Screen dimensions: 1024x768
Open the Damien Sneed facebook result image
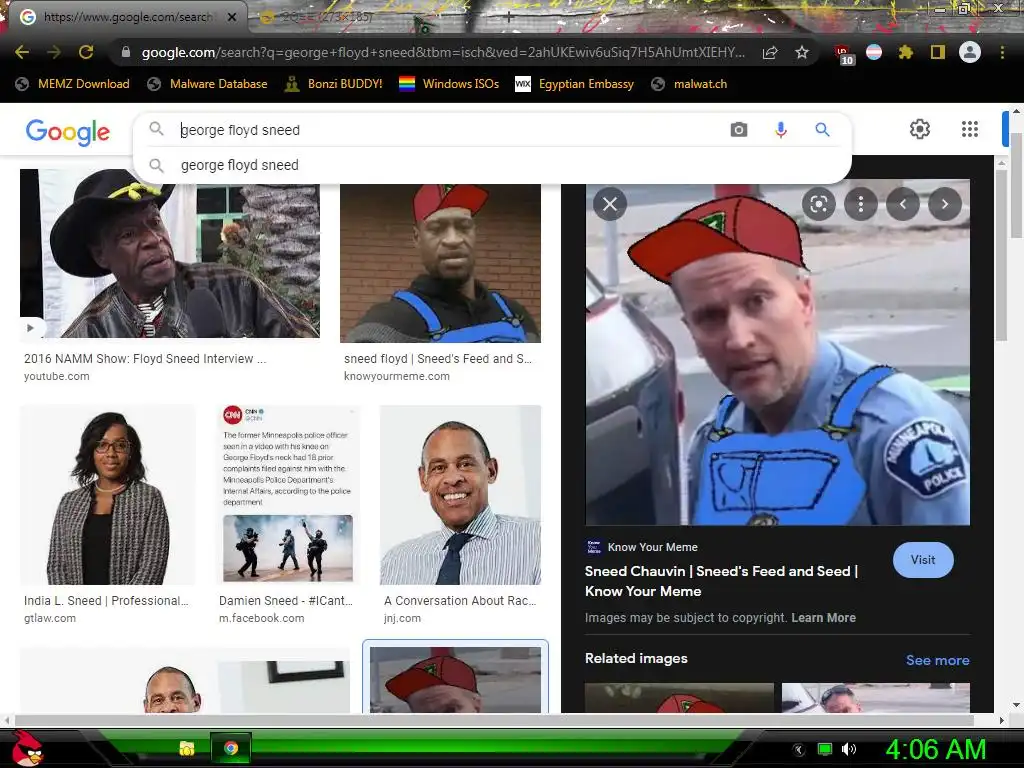click(288, 495)
